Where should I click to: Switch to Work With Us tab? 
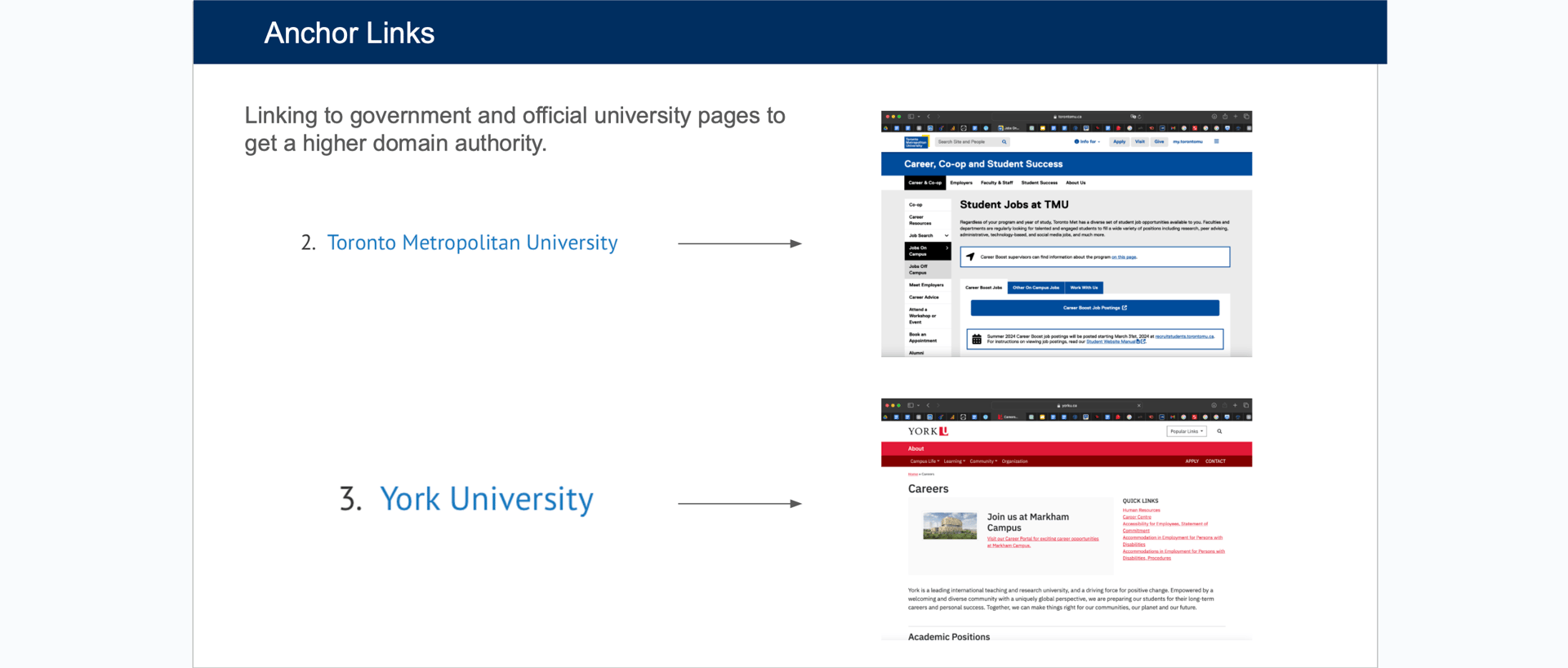coord(1084,287)
